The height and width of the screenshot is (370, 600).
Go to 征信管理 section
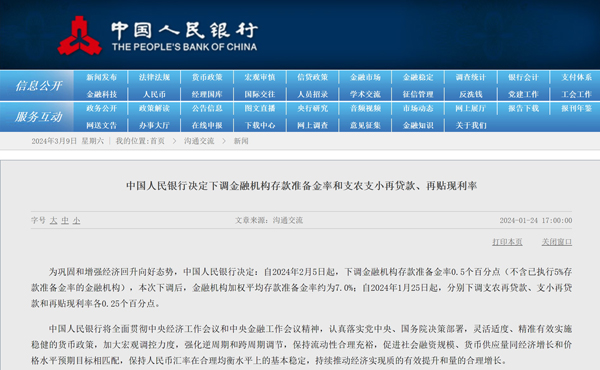click(418, 94)
